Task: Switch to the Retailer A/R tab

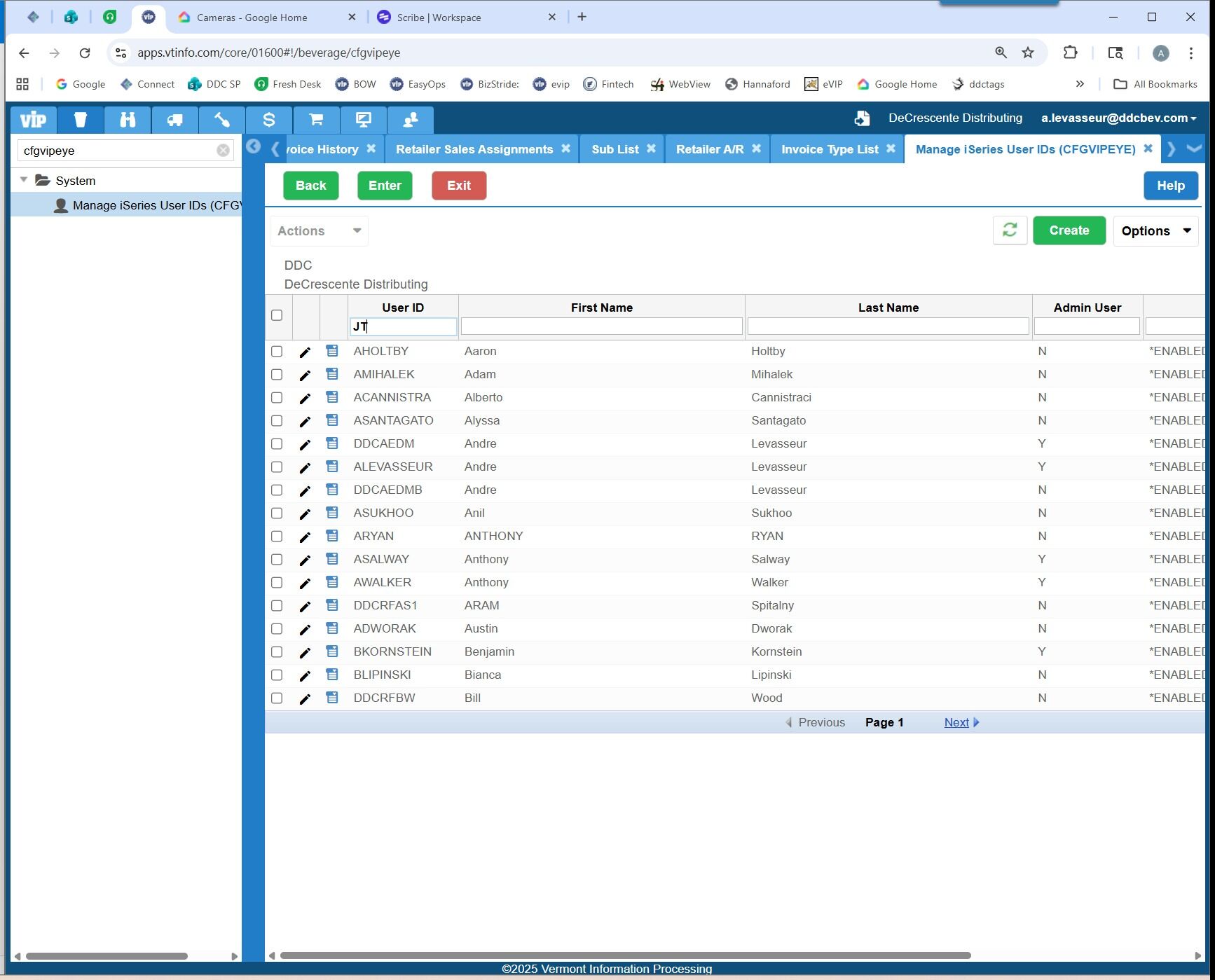Action: (709, 149)
